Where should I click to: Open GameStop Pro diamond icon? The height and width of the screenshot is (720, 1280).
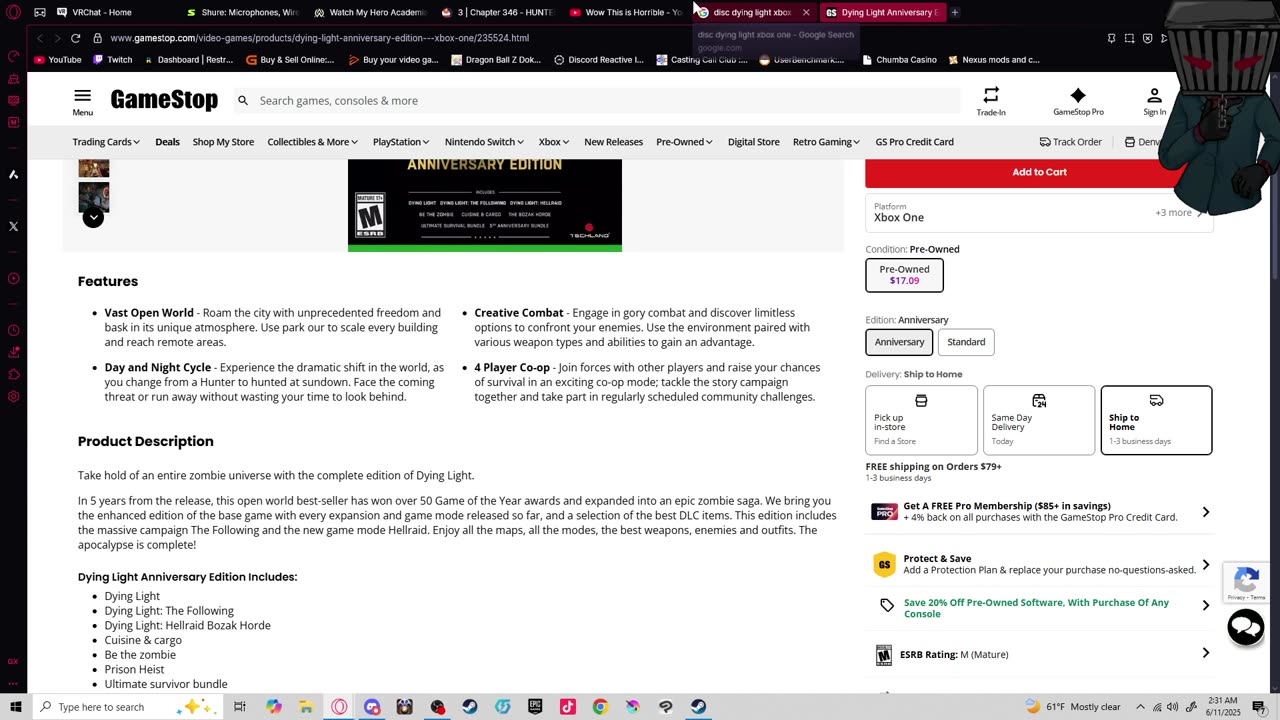point(1078,100)
